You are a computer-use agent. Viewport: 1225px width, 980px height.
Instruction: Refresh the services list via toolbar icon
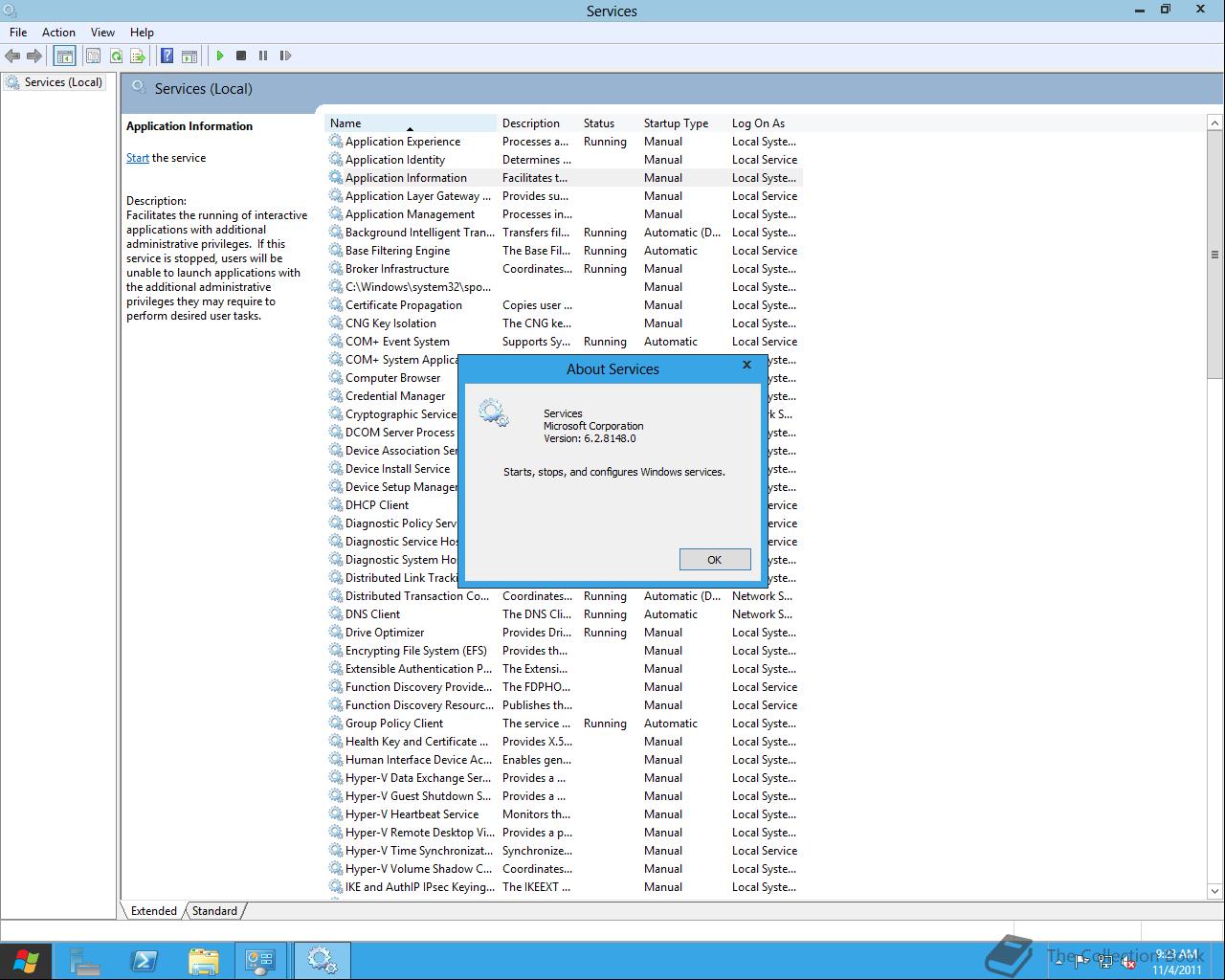click(x=116, y=56)
